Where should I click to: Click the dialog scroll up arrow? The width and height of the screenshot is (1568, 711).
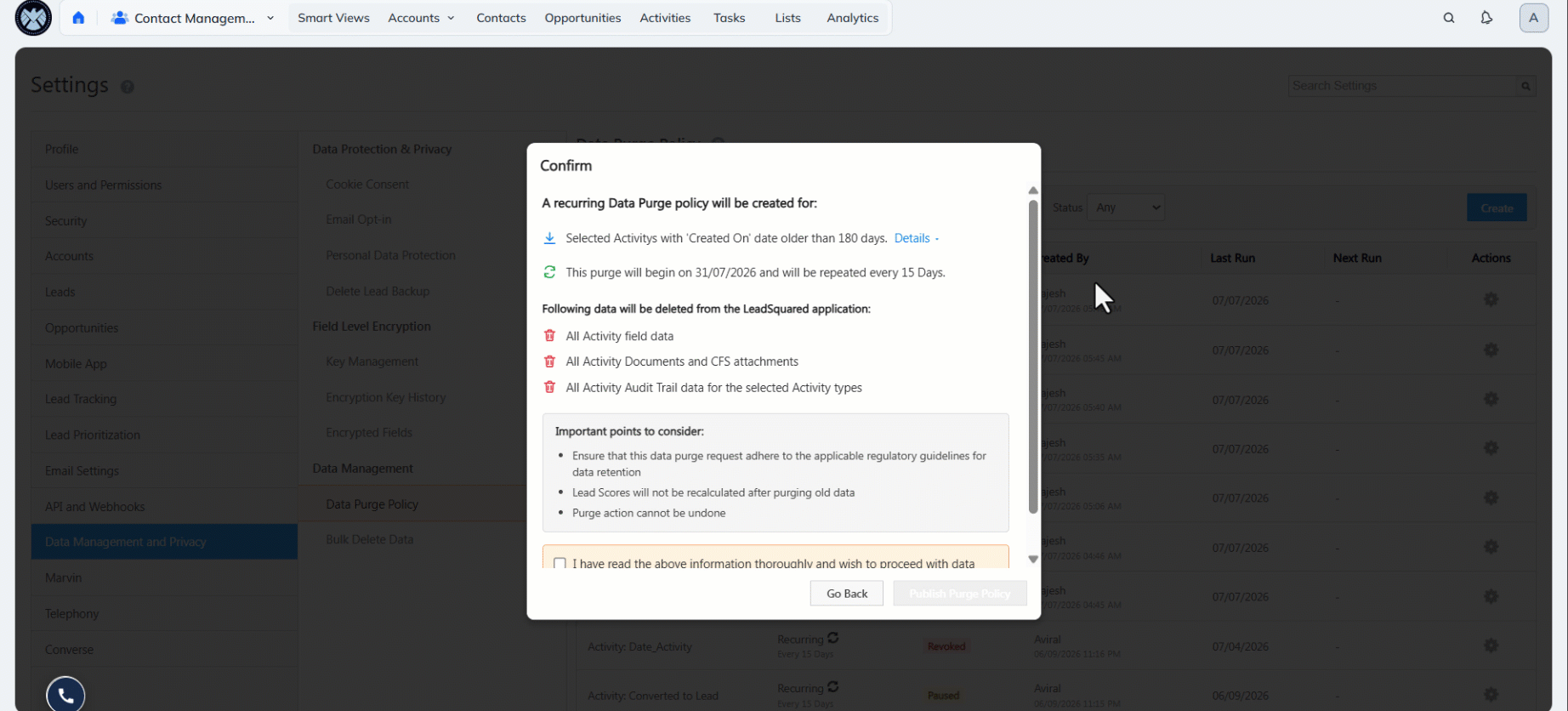pyautogui.click(x=1033, y=191)
